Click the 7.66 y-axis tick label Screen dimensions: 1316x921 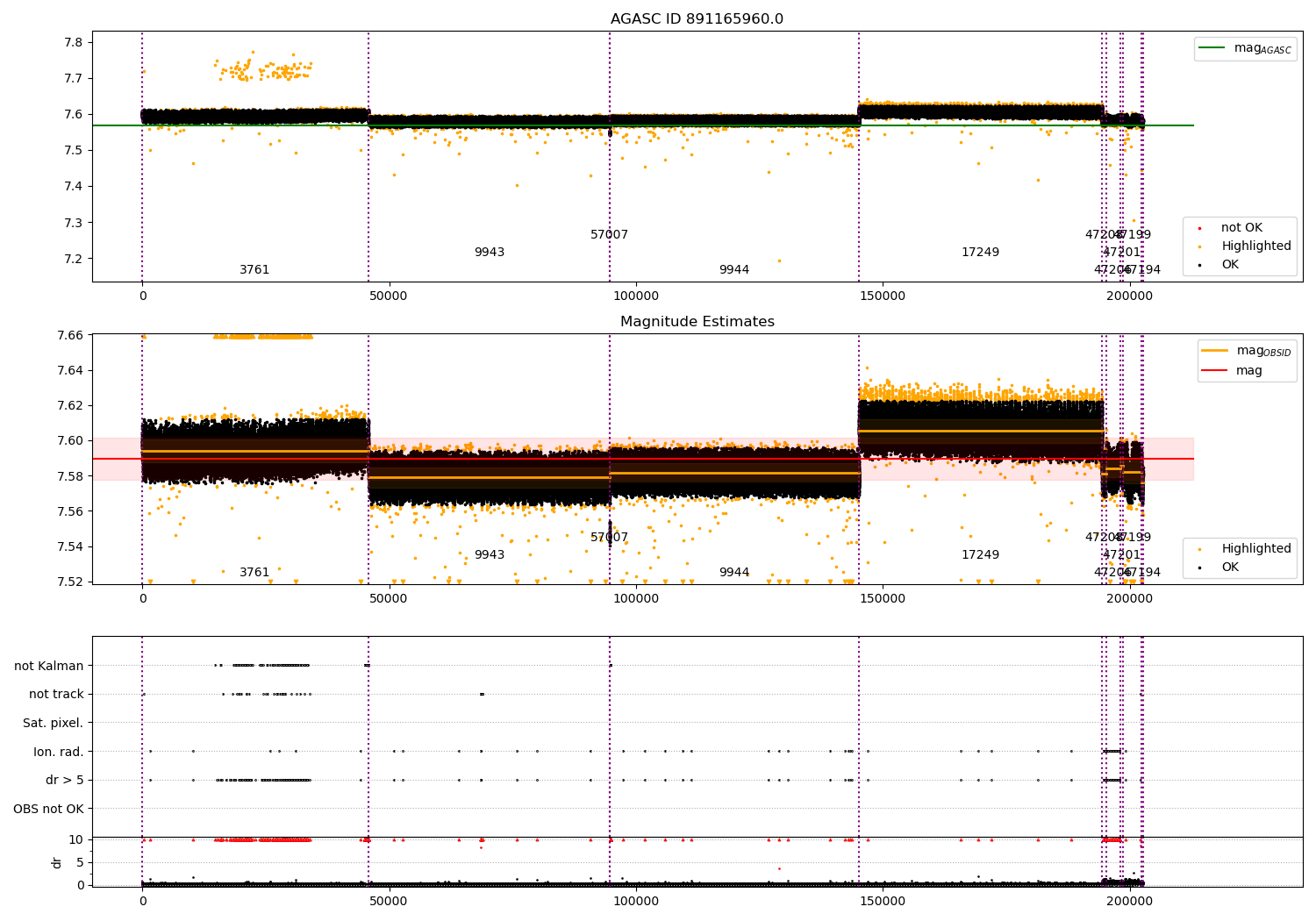click(x=70, y=335)
